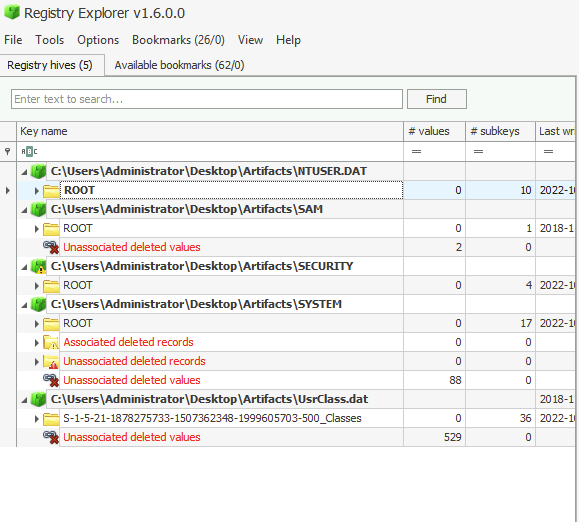Click the 17 subkeys cell
579x522 pixels.
(x=500, y=323)
